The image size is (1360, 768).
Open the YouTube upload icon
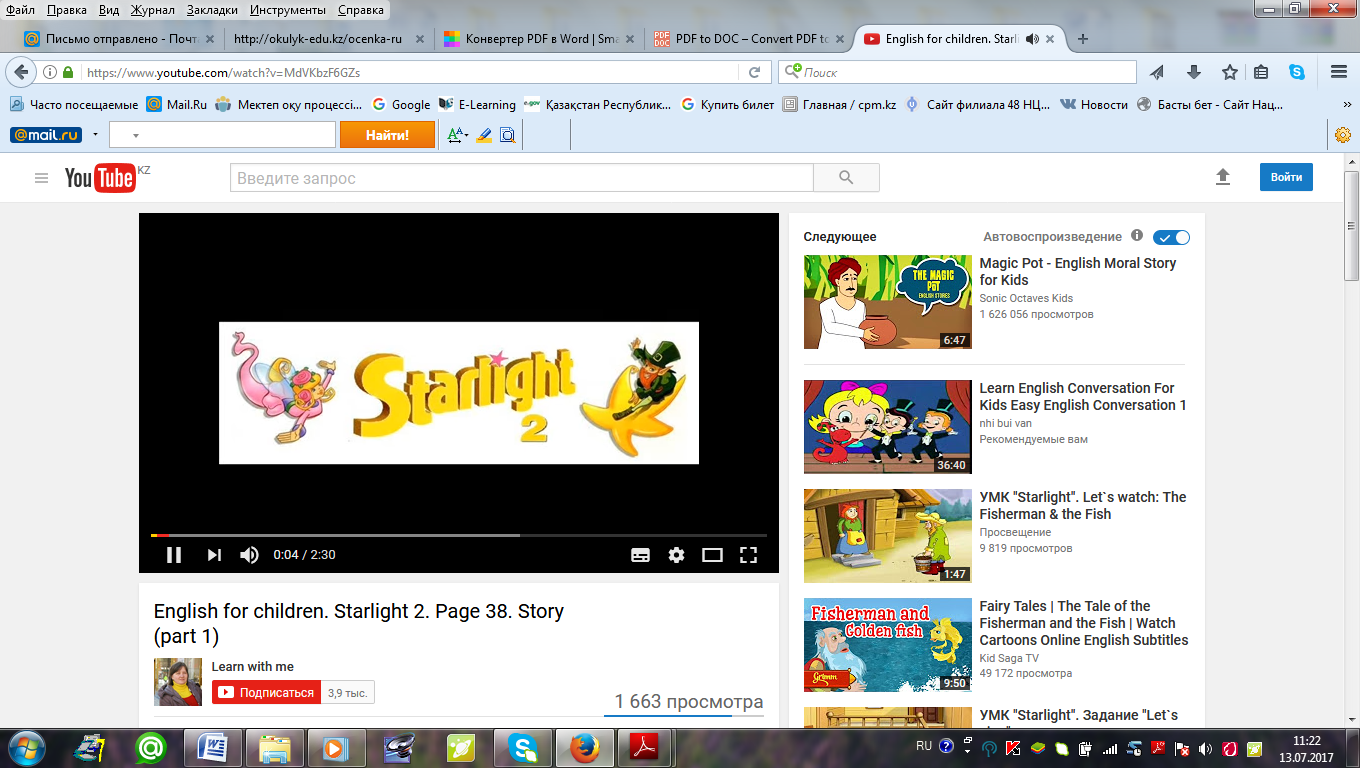[x=1222, y=177]
